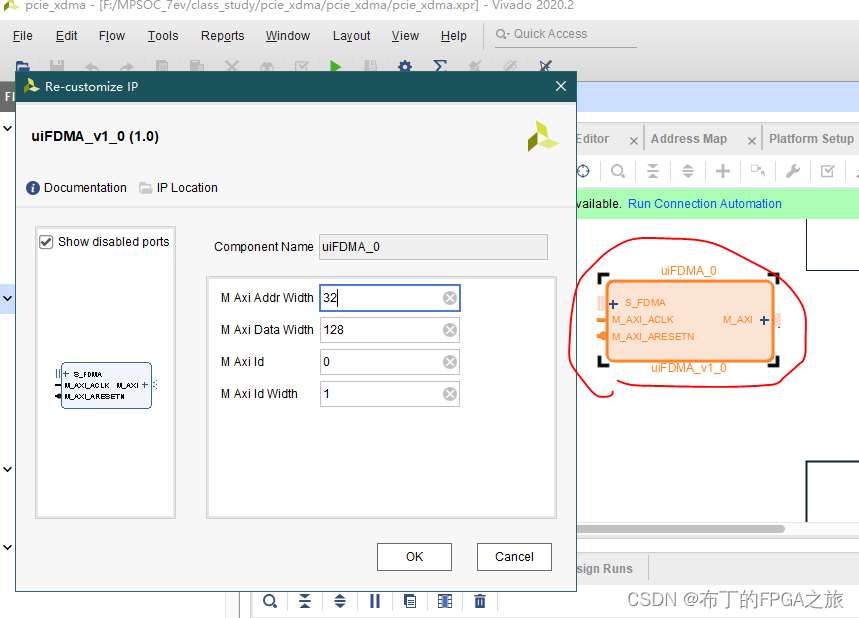Click OK to apply IP settings
Image resolution: width=859 pixels, height=618 pixels.
pyautogui.click(x=414, y=557)
